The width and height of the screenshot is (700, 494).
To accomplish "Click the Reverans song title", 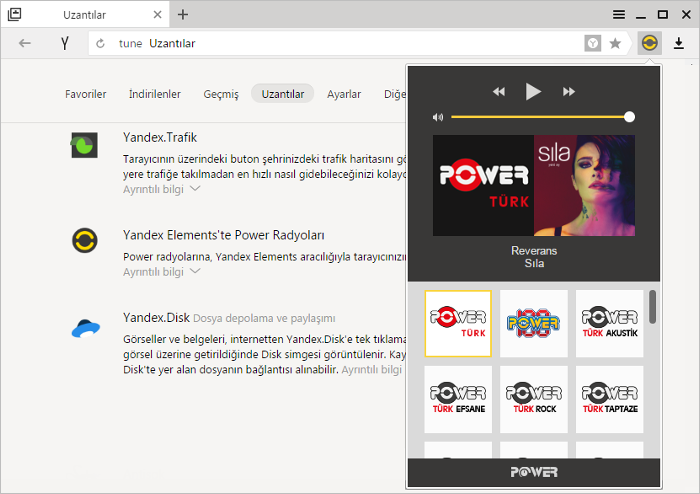I will tap(534, 251).
